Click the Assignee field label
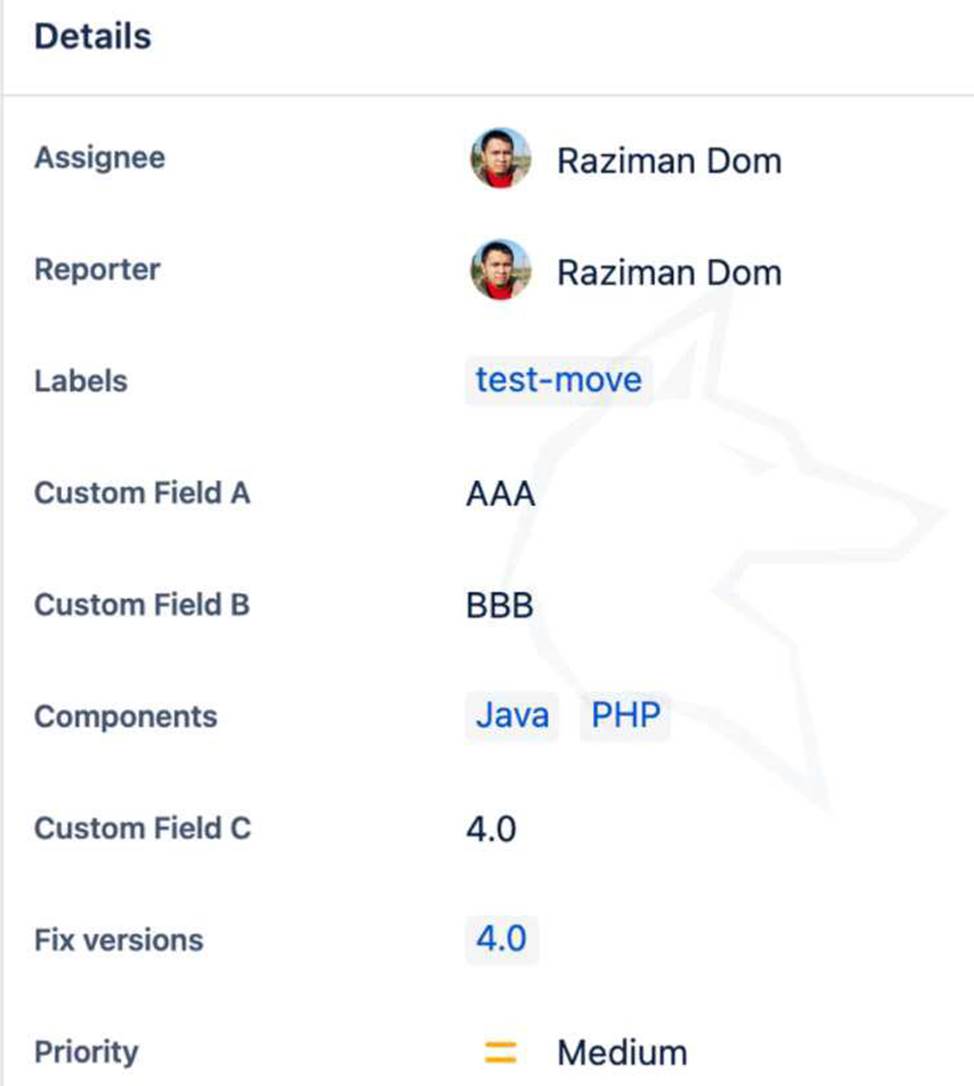Image resolution: width=974 pixels, height=1086 pixels. click(100, 158)
